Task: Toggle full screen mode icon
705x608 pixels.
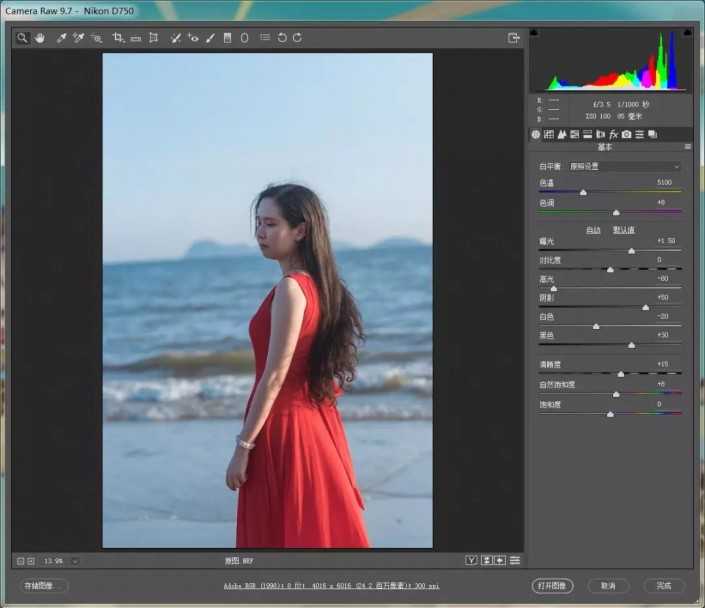Action: pos(514,38)
